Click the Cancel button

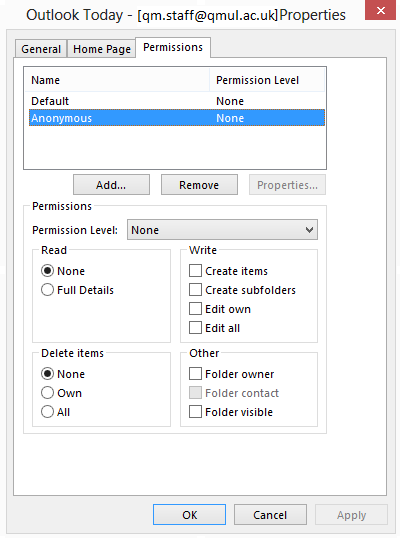pyautogui.click(x=270, y=514)
